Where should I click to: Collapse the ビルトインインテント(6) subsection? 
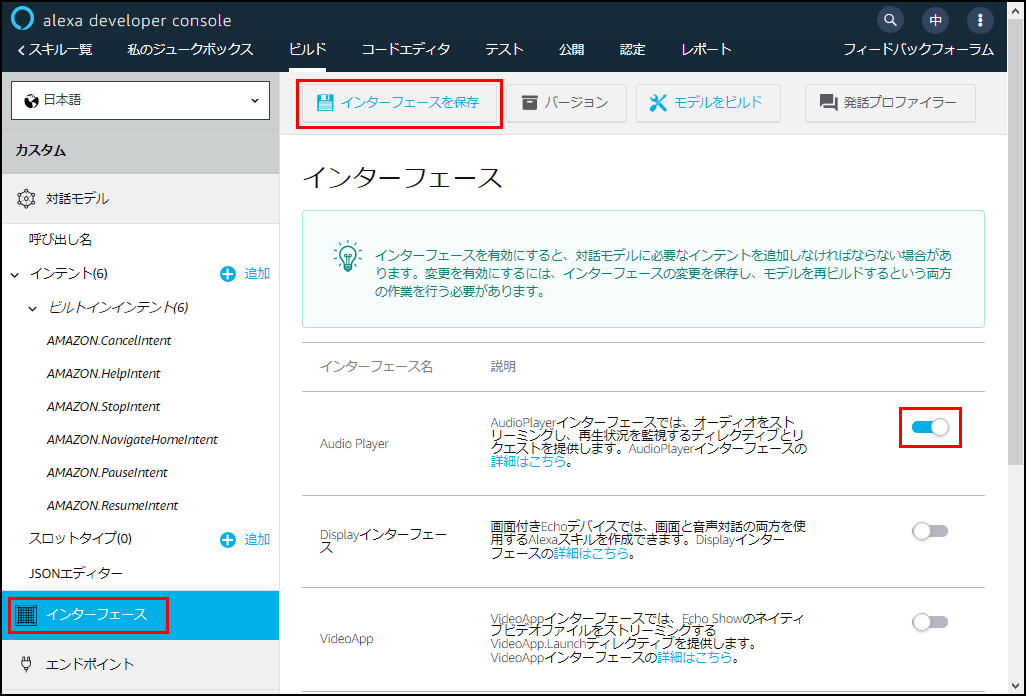point(32,308)
